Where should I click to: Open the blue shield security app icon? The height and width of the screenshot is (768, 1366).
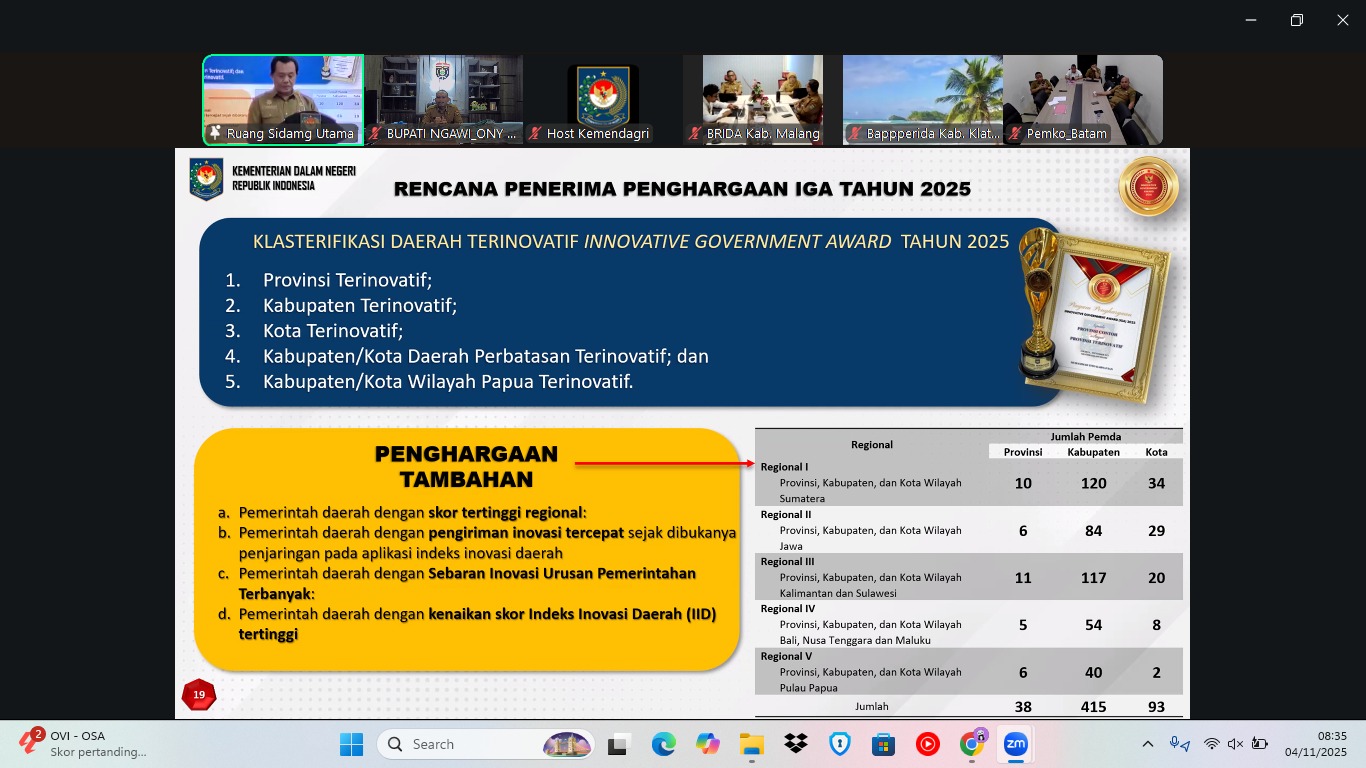[x=839, y=744]
